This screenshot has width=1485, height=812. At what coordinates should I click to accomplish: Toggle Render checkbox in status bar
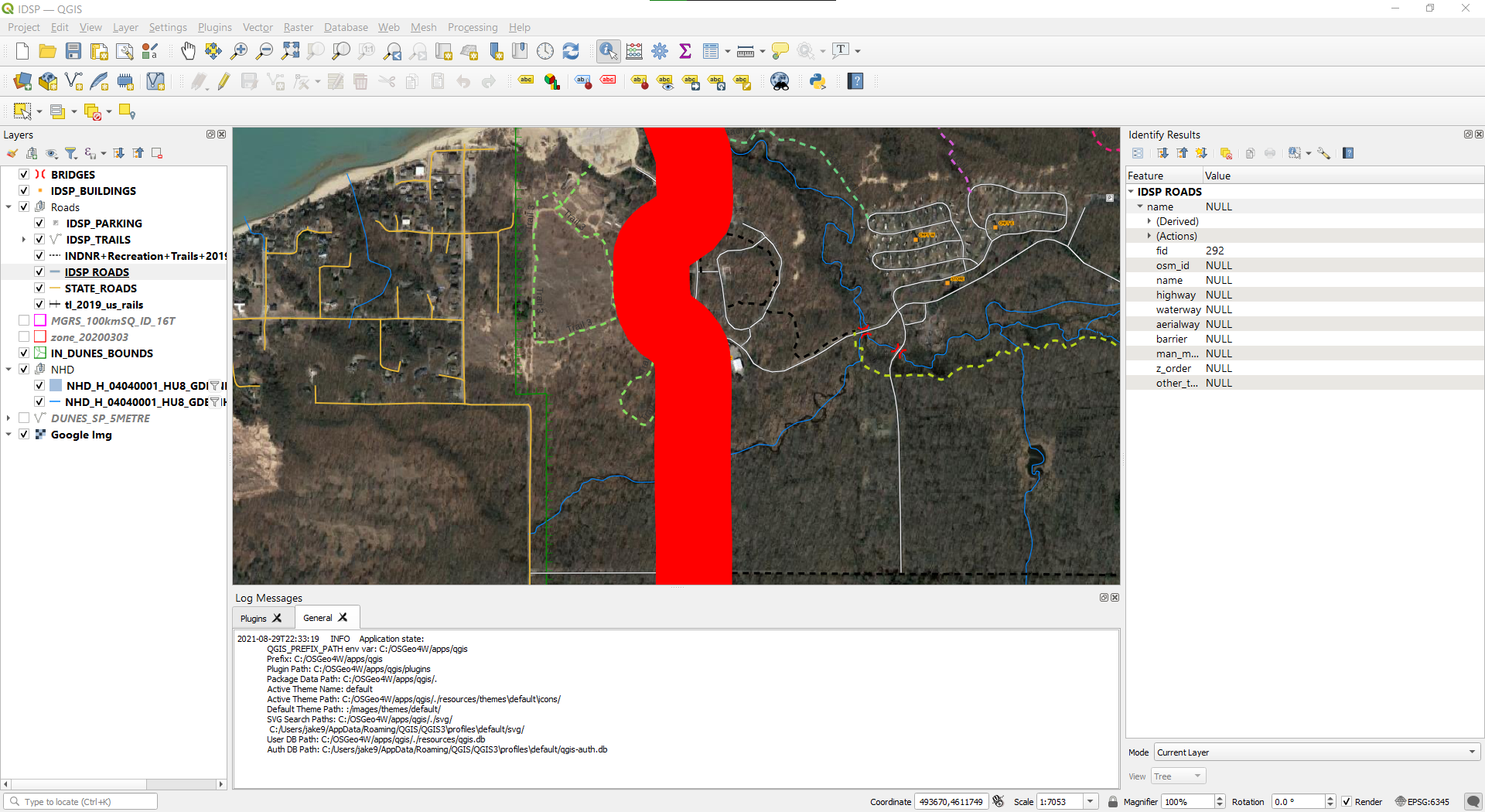click(1347, 802)
